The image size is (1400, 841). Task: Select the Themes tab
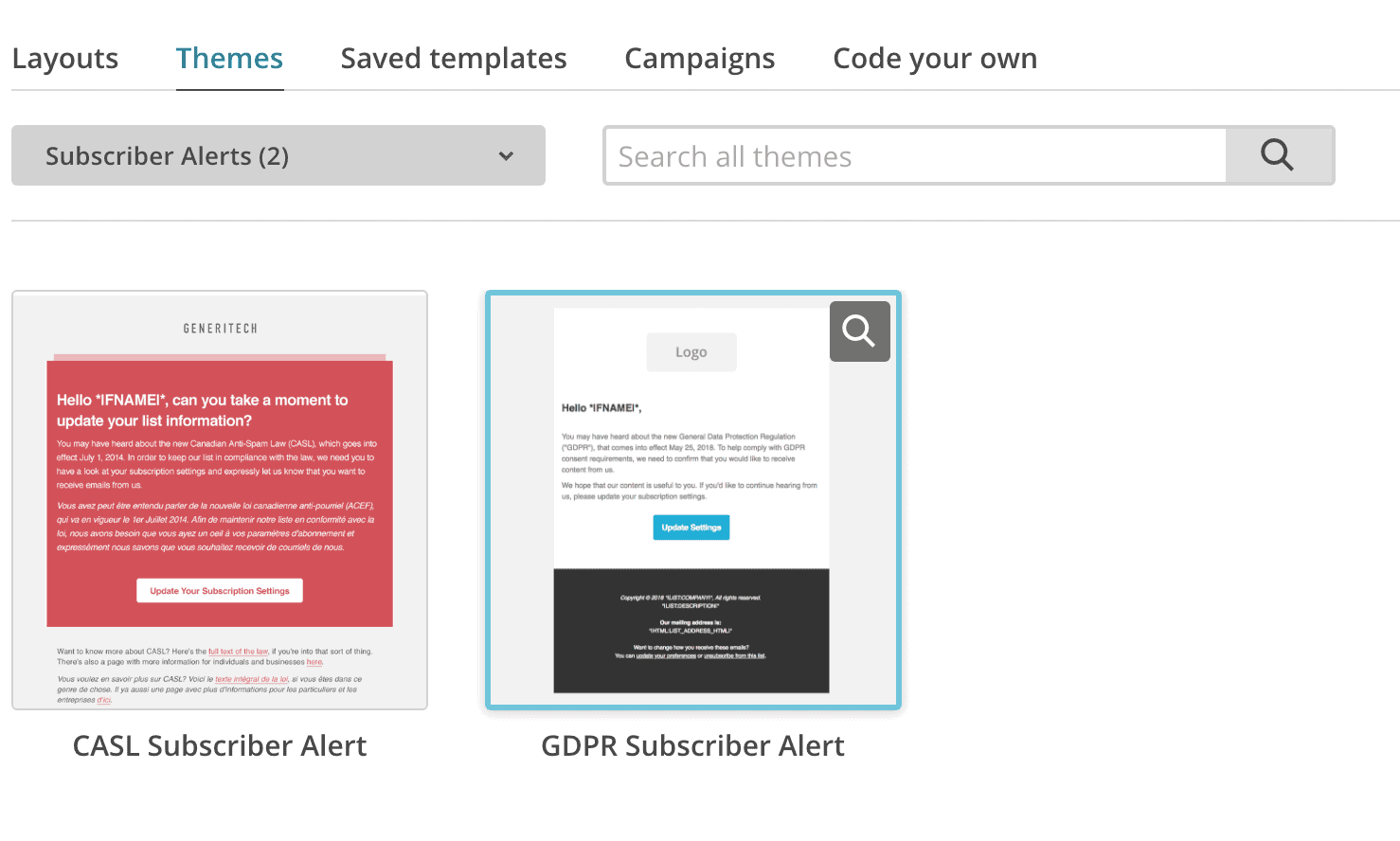[x=229, y=59]
